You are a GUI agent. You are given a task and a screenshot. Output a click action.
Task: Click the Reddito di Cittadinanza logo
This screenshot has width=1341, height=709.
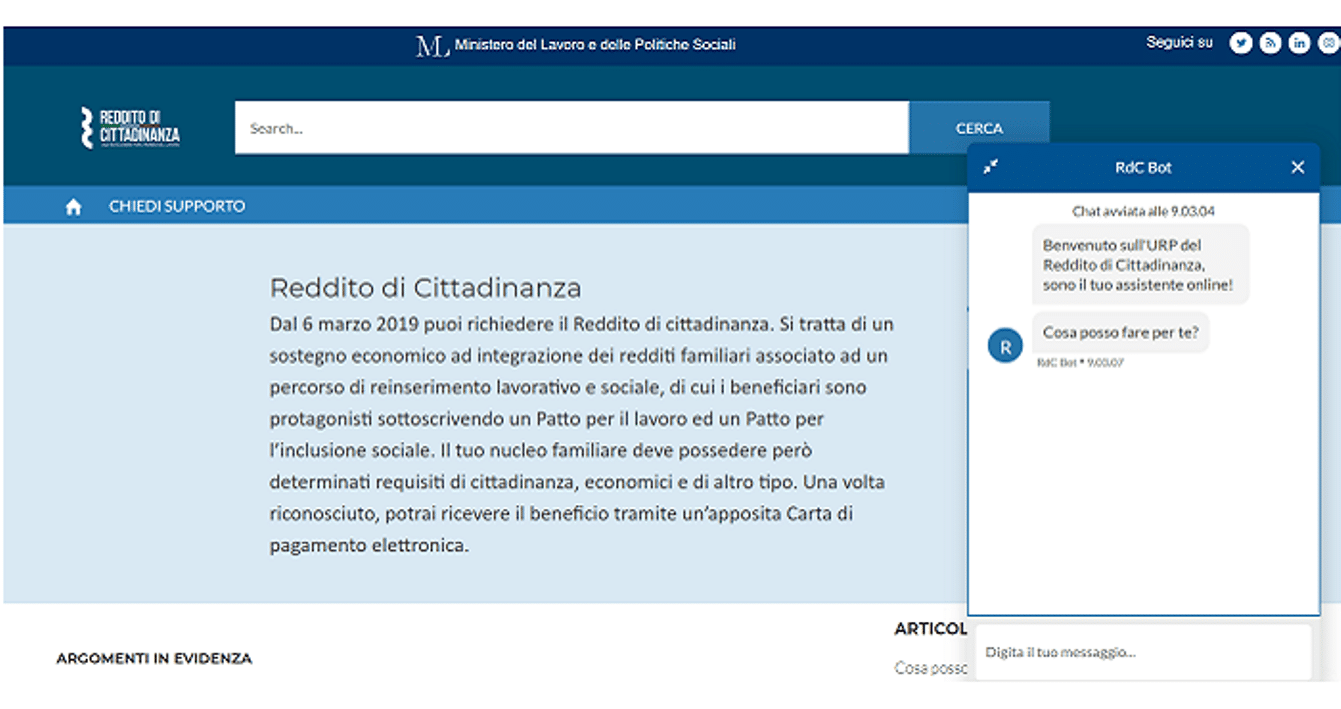pyautogui.click(x=131, y=128)
